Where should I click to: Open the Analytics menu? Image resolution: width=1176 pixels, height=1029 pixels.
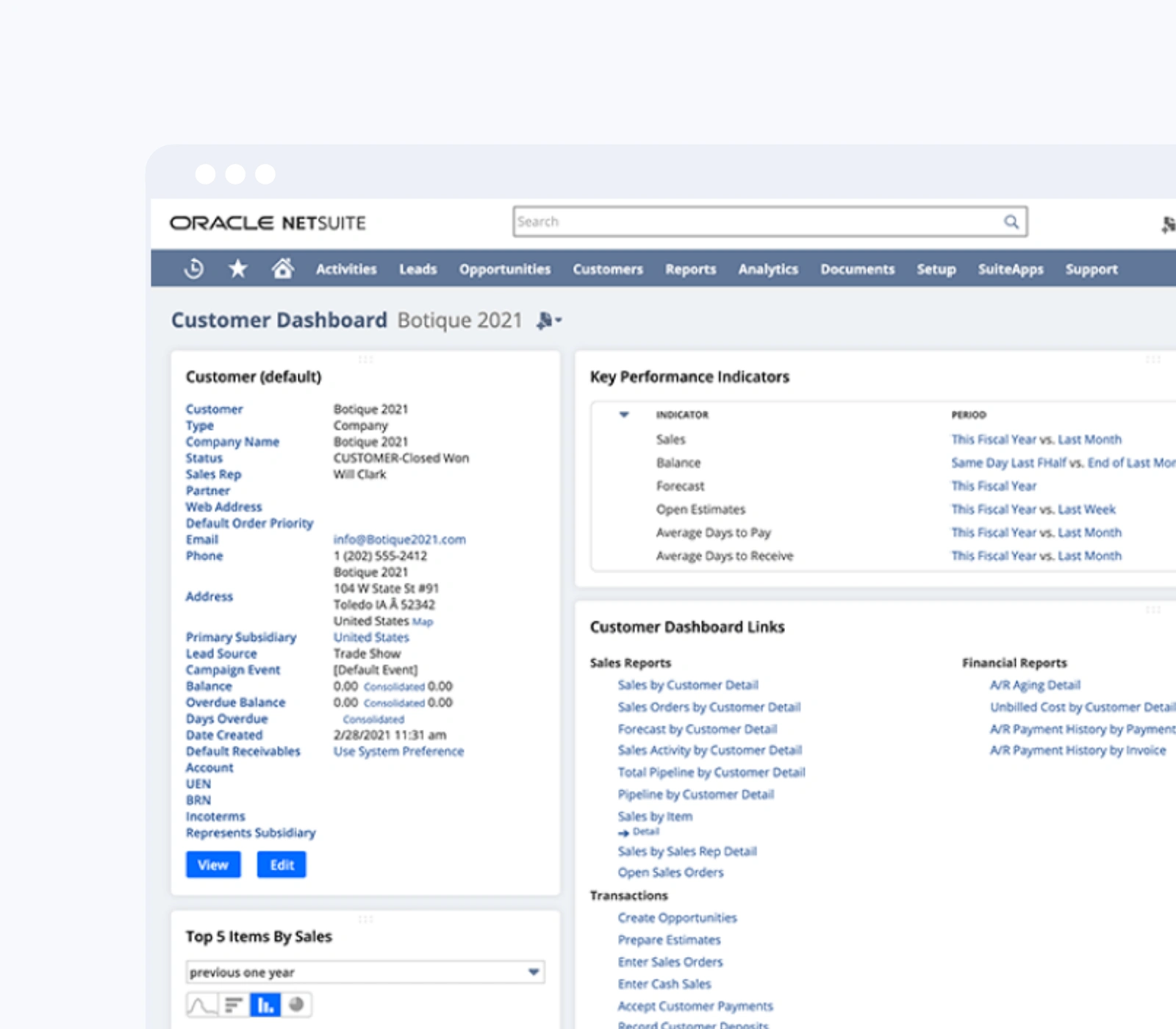[768, 269]
